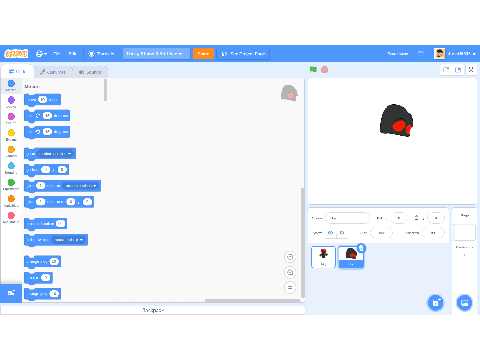Click the turn clockwise 15 degrees block

(47, 116)
